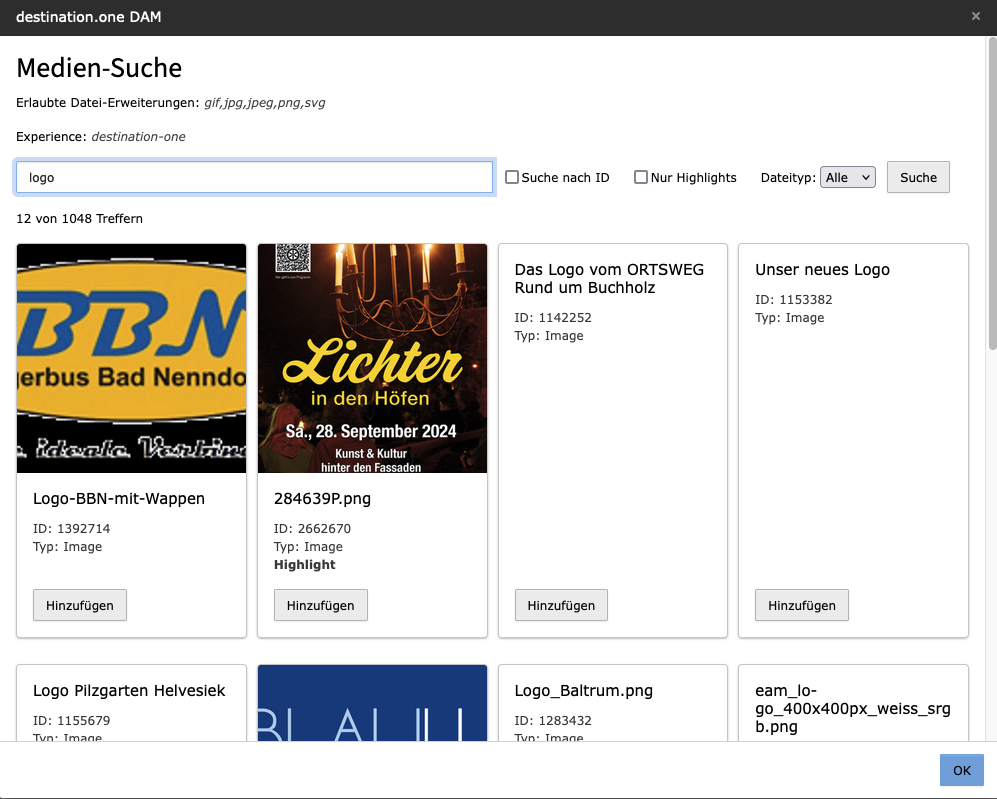This screenshot has width=997, height=799.
Task: Click the Das Logo vom ORTSWEG title
Action: [x=609, y=278]
